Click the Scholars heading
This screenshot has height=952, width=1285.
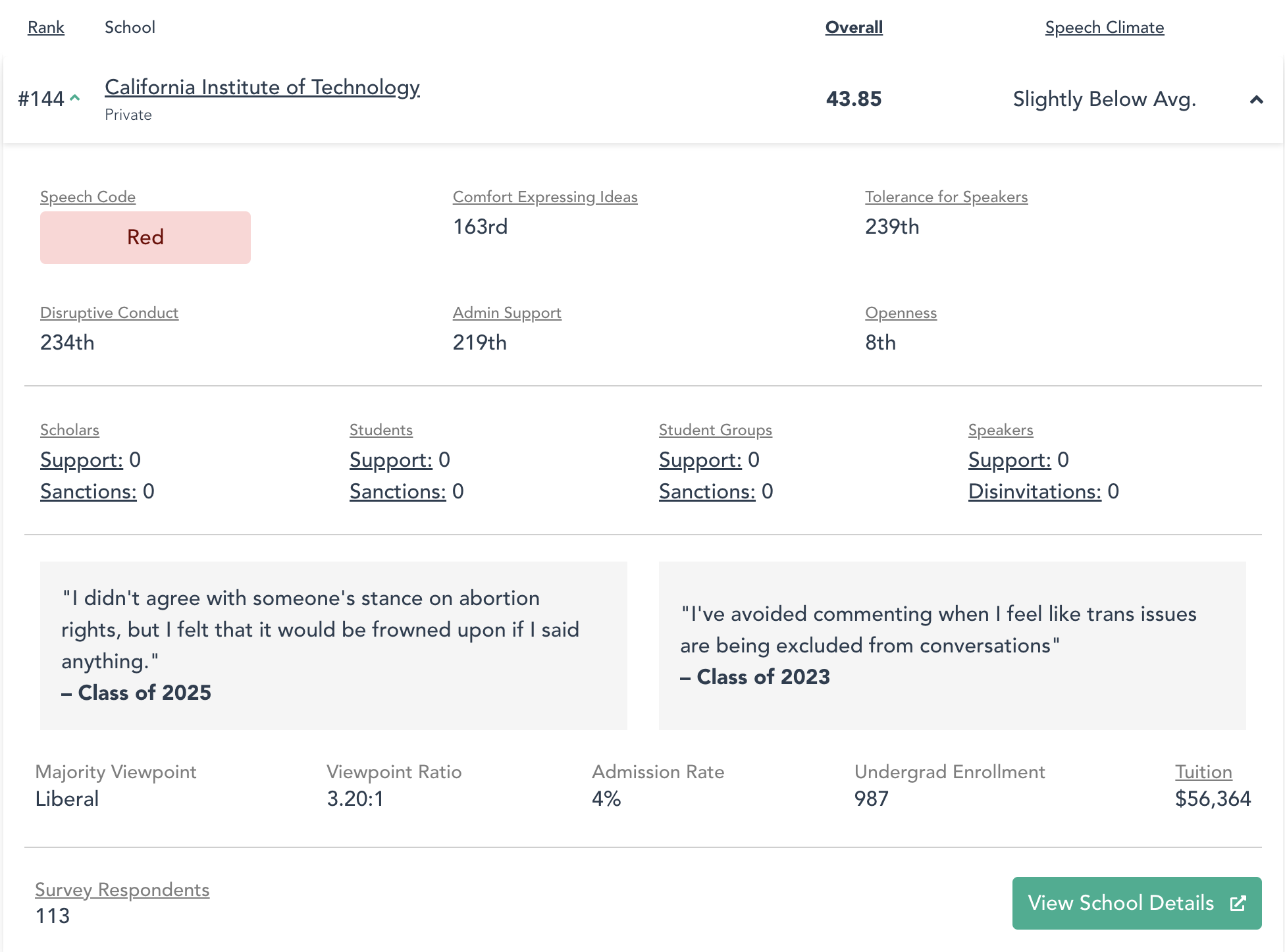(70, 430)
